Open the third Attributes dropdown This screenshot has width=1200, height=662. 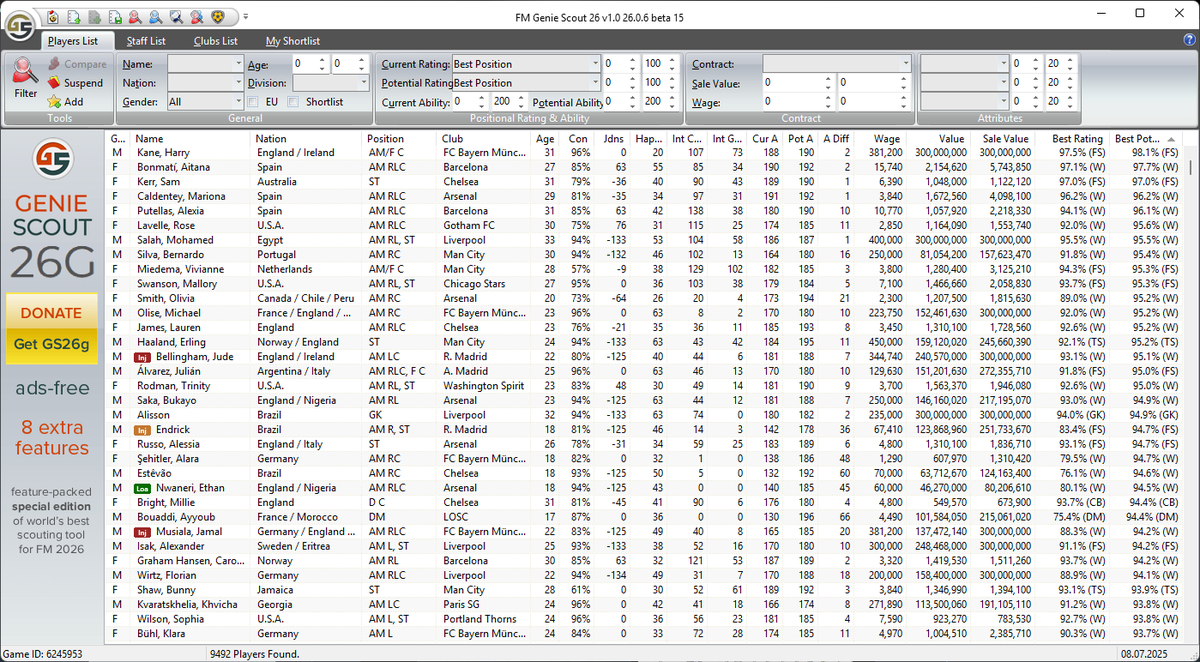(x=964, y=101)
